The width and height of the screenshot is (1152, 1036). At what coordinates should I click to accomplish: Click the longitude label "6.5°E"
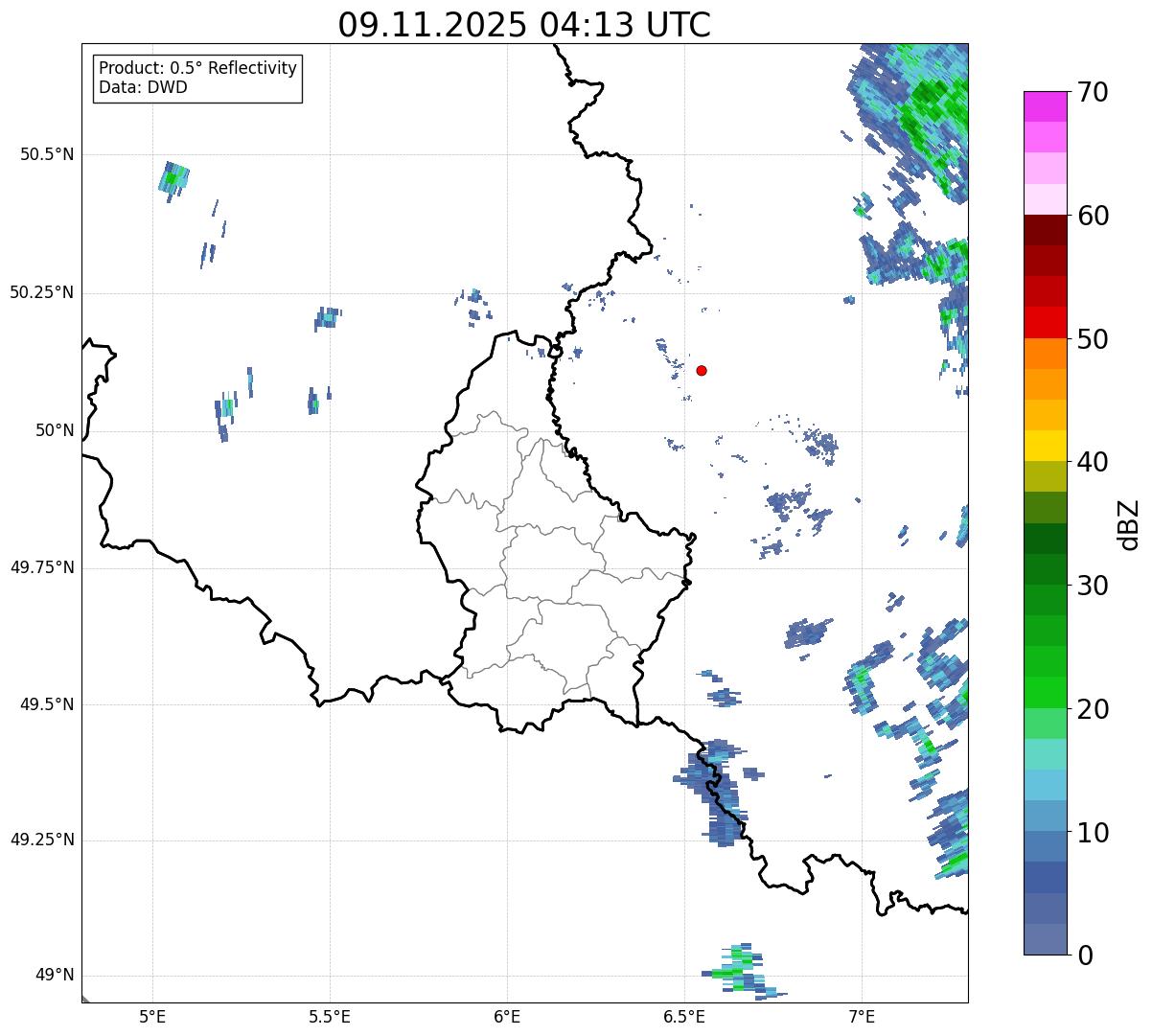tap(685, 1016)
